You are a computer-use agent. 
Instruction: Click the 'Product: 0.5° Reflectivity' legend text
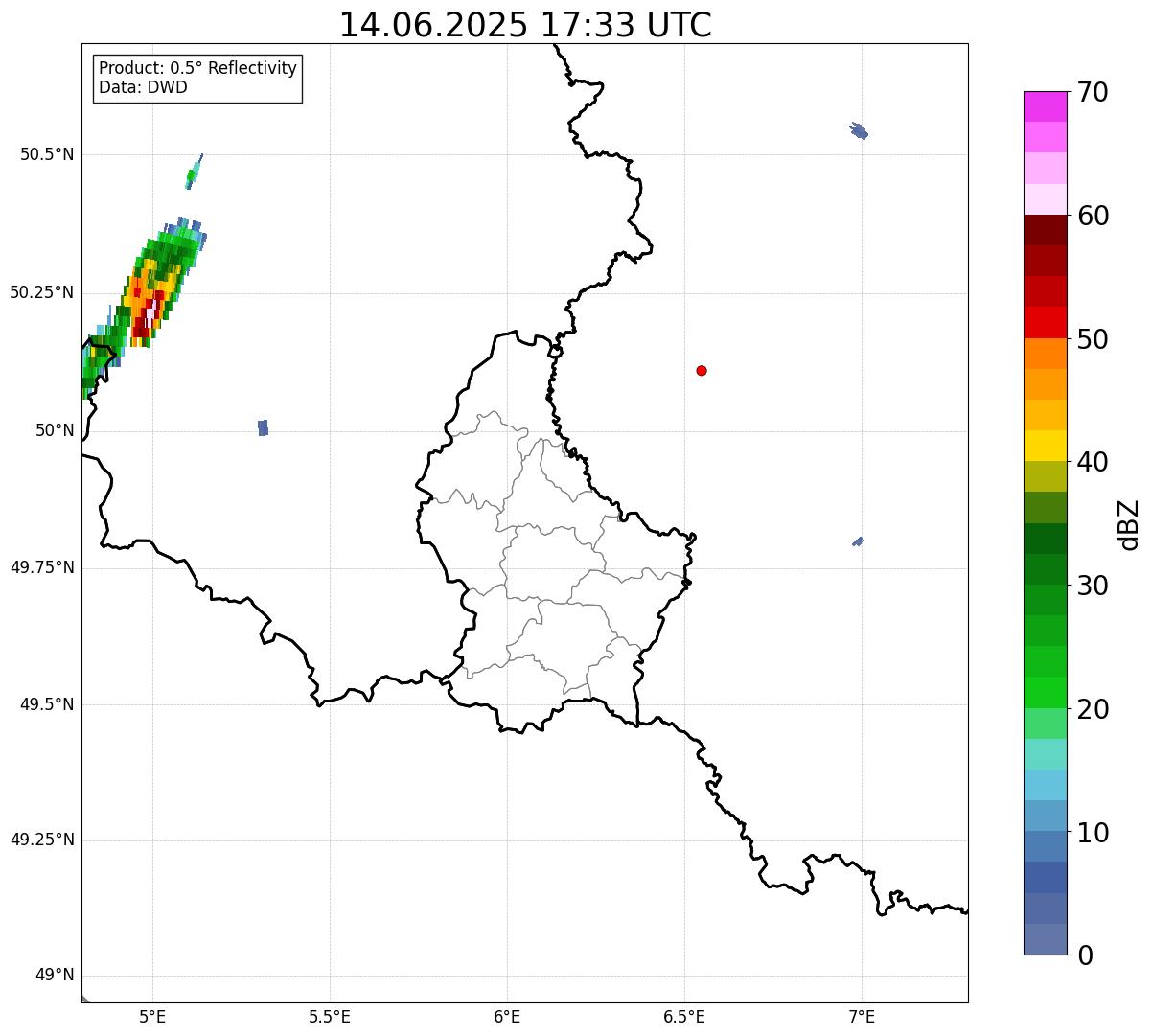[198, 68]
